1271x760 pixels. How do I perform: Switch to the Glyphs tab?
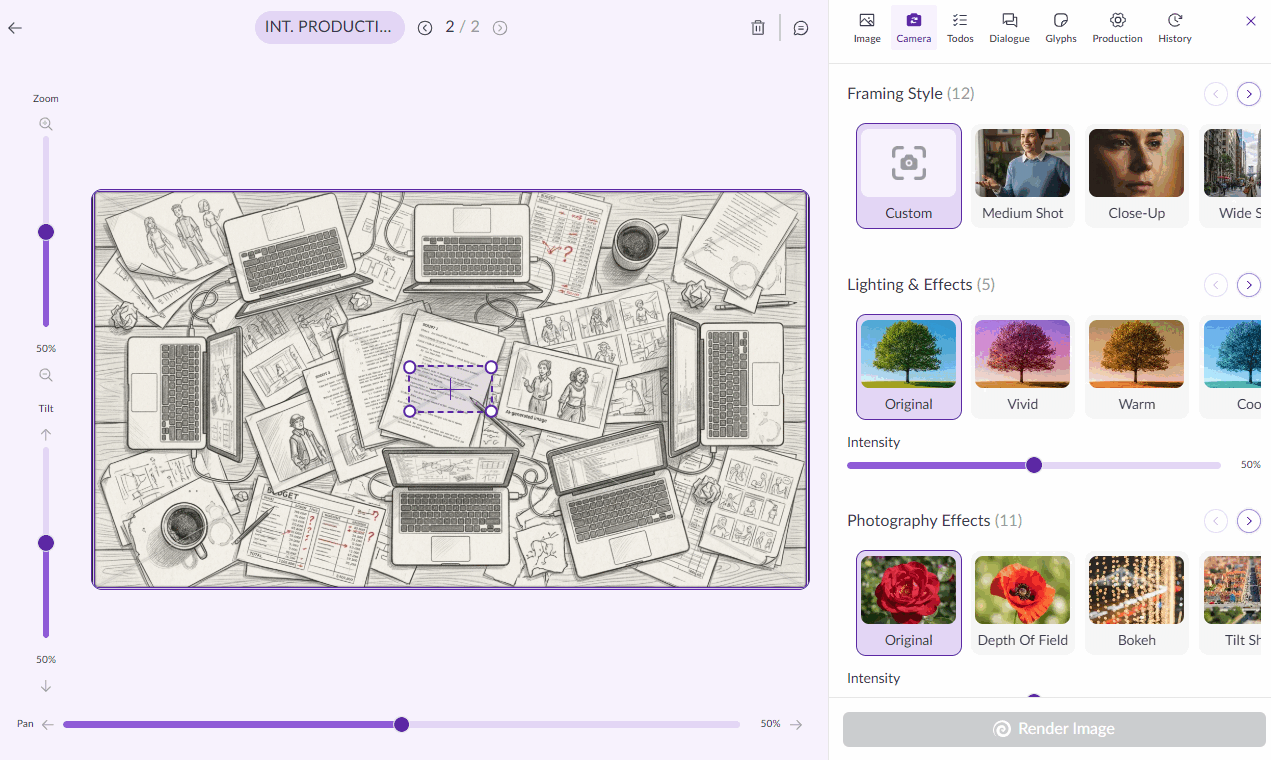tap(1061, 28)
